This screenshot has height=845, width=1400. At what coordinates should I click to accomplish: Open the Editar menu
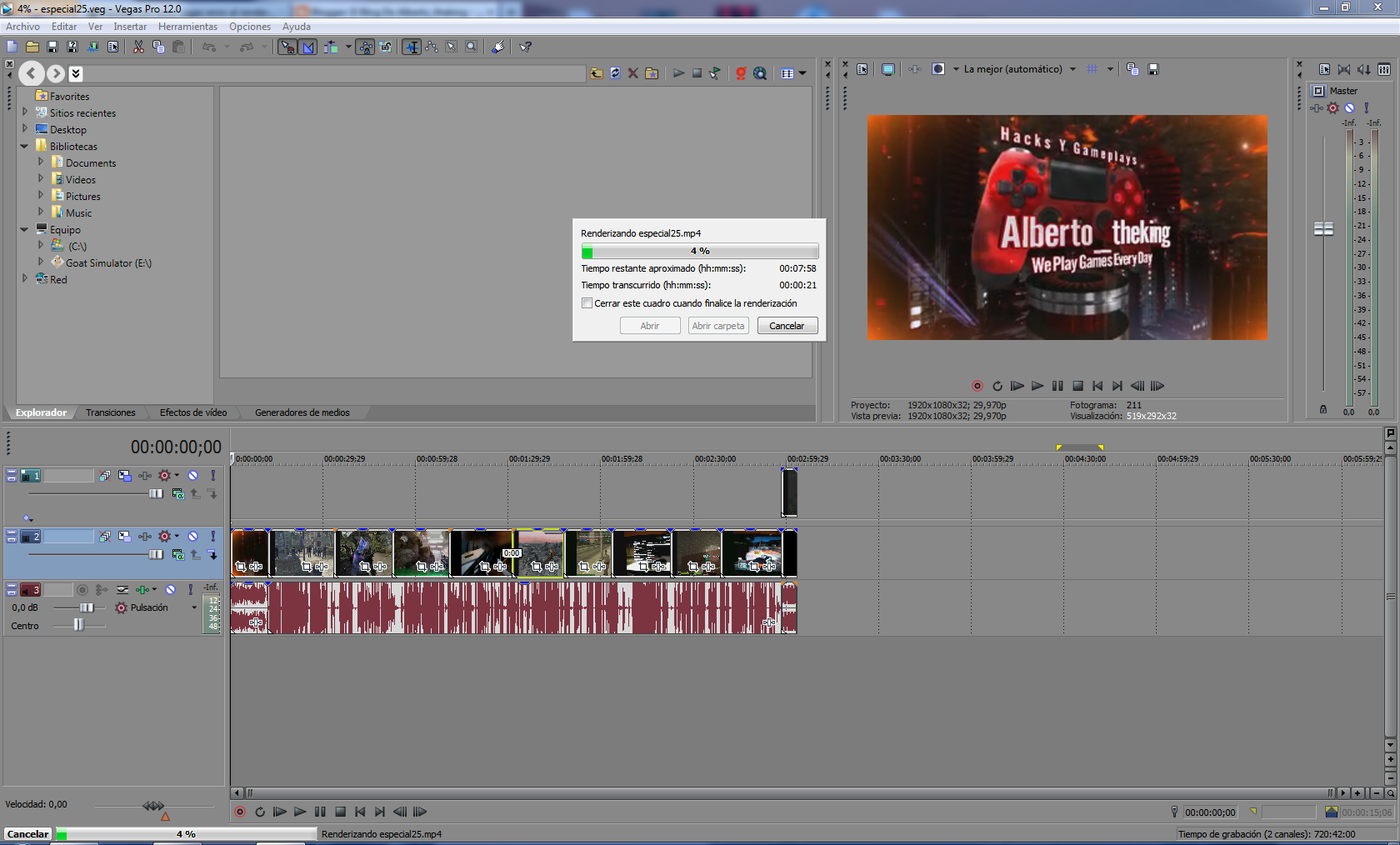coord(64,27)
